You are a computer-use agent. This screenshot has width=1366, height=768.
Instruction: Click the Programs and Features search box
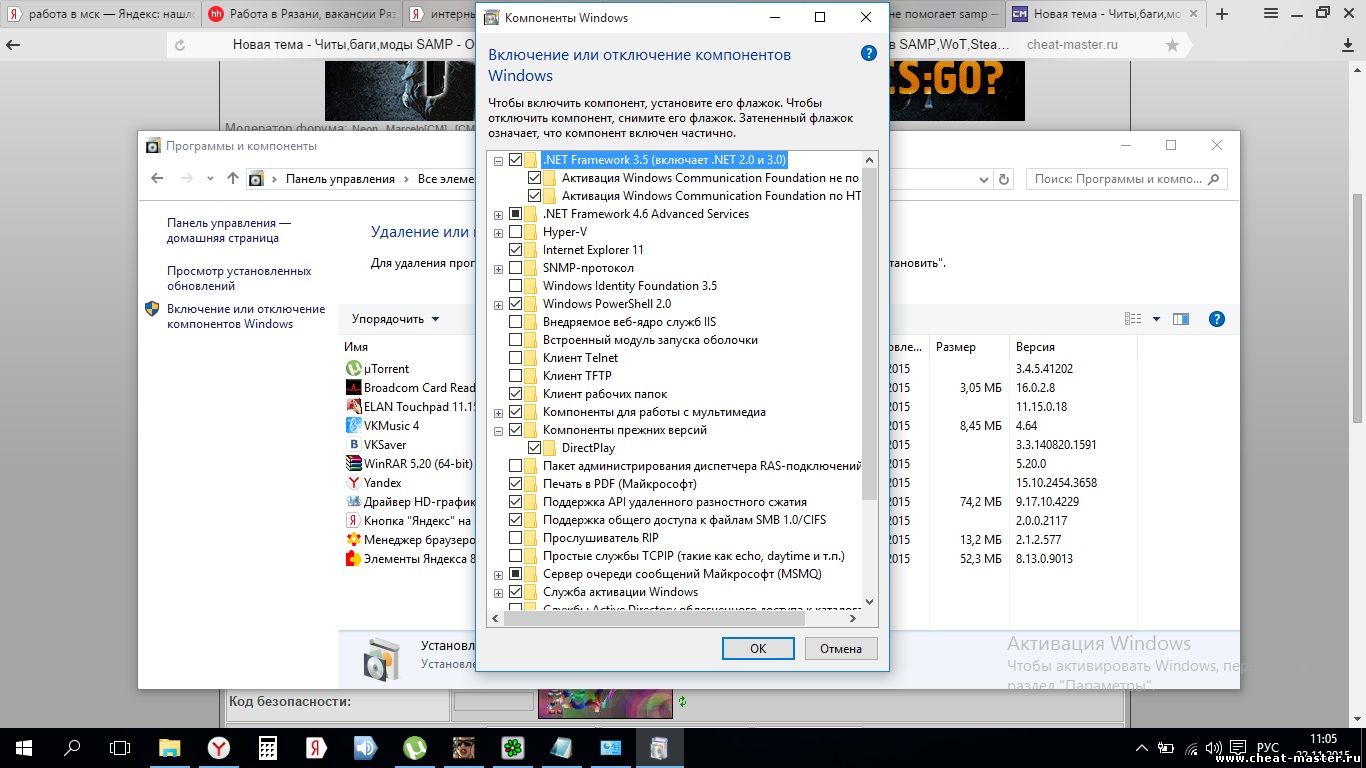1117,179
